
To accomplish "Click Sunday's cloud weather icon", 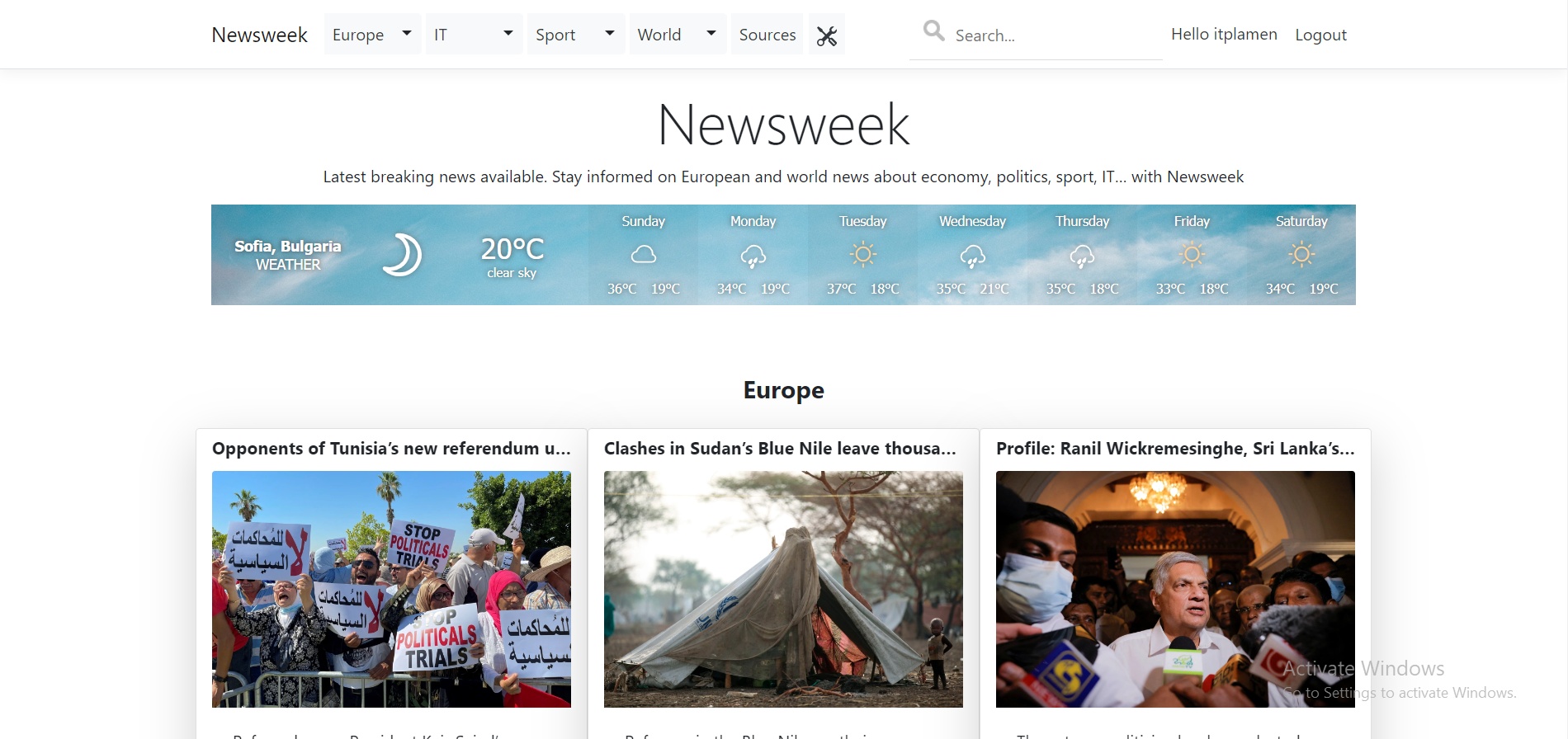I will click(644, 255).
